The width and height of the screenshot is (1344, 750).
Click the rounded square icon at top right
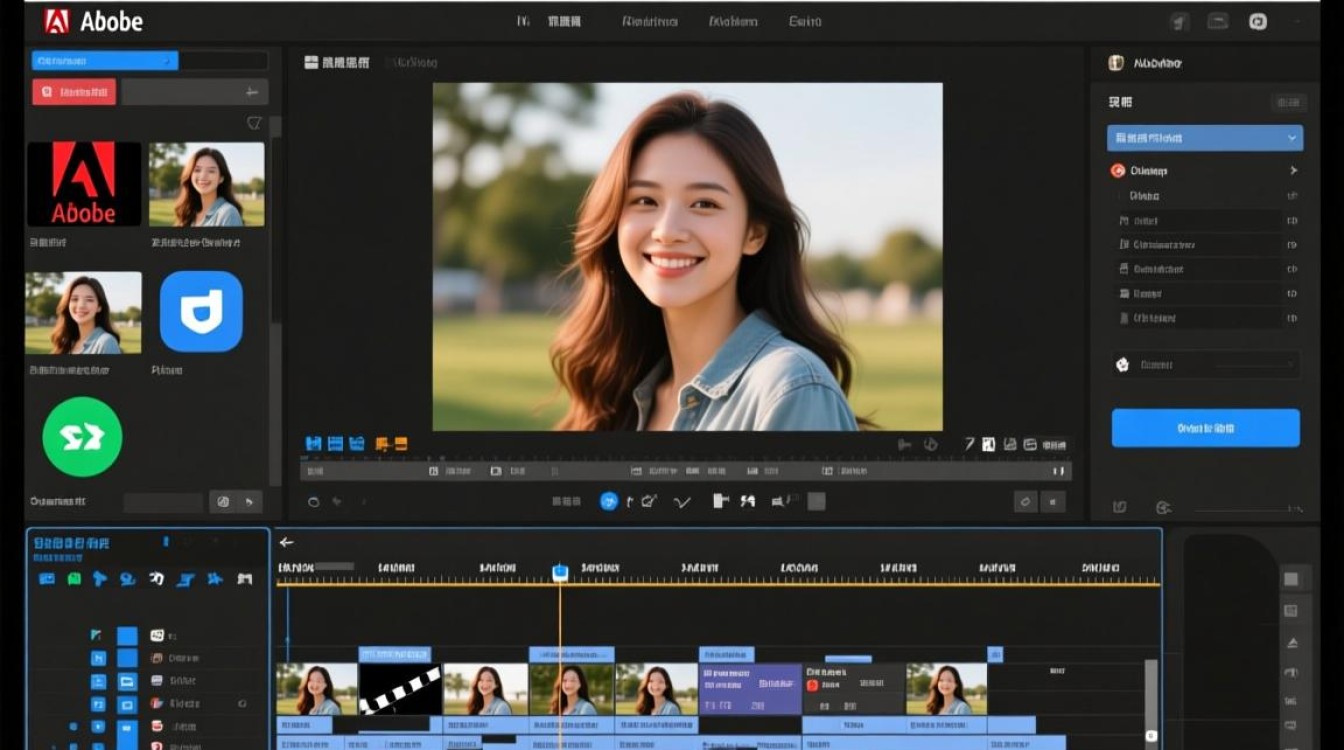(1258, 21)
